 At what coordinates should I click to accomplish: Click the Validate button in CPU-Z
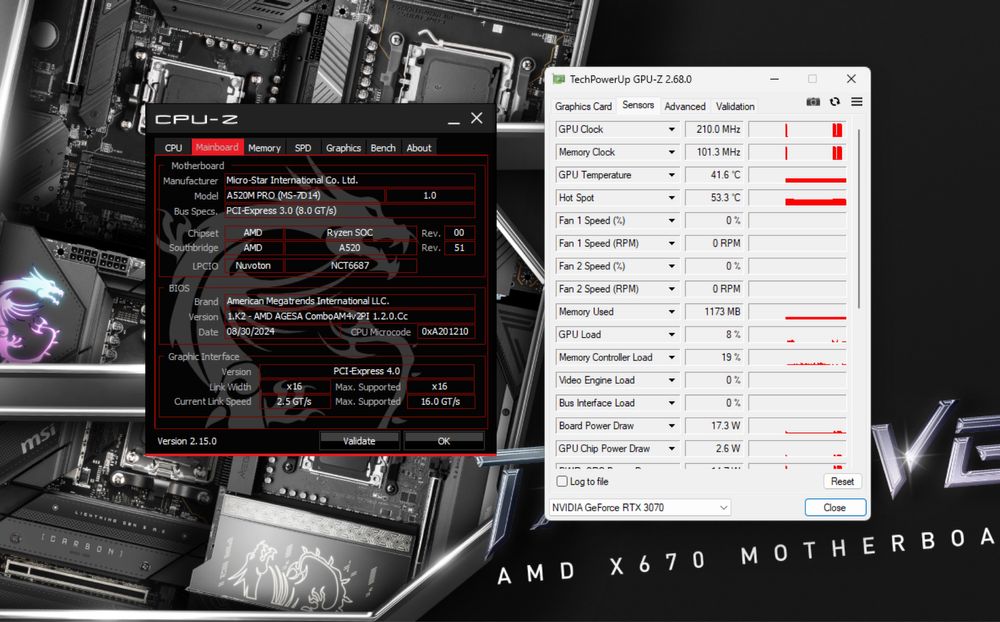[x=359, y=441]
